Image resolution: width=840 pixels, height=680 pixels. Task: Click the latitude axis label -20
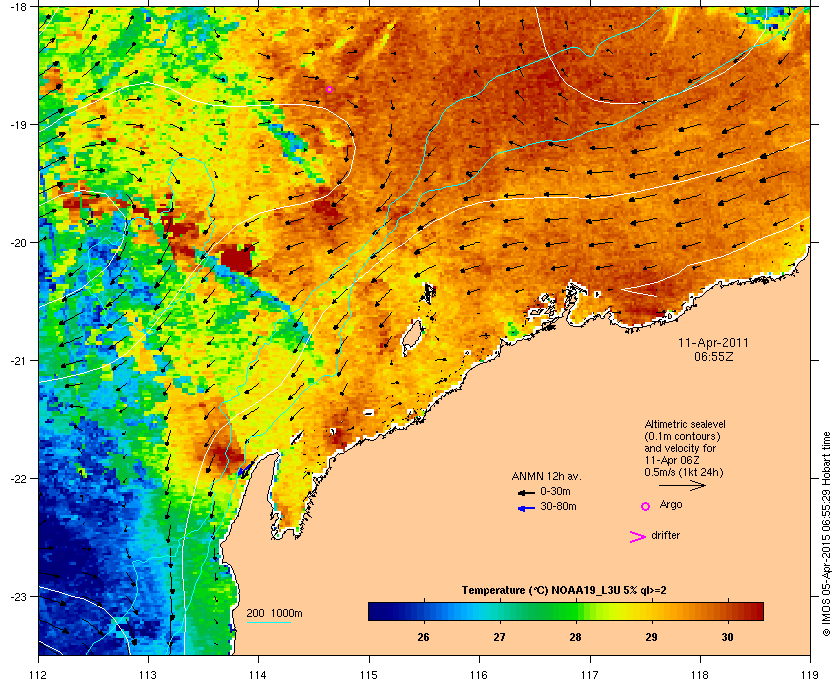coord(19,242)
